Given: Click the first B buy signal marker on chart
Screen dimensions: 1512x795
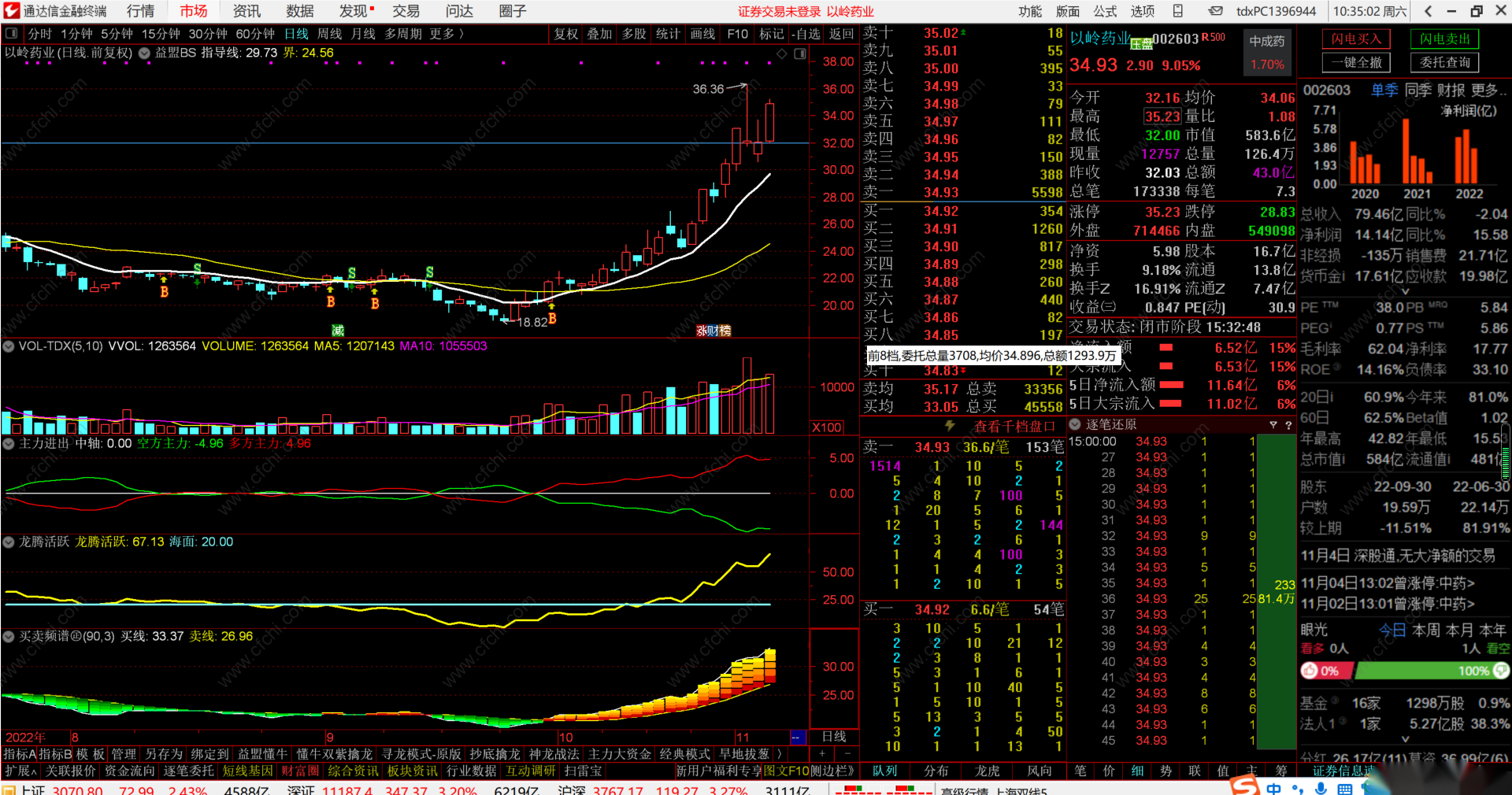Looking at the screenshot, I should (x=164, y=291).
